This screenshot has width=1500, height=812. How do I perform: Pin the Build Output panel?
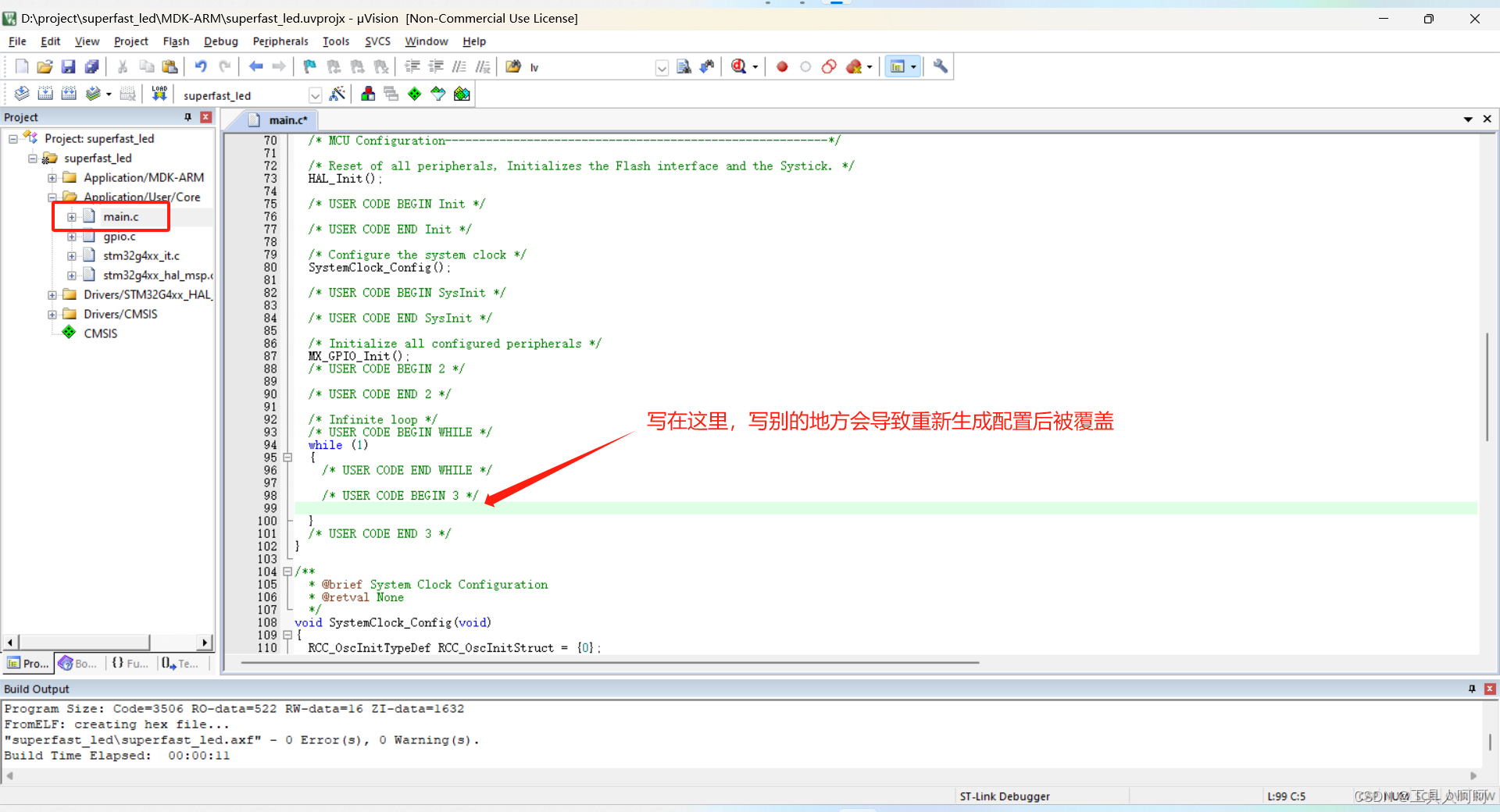coord(1472,689)
